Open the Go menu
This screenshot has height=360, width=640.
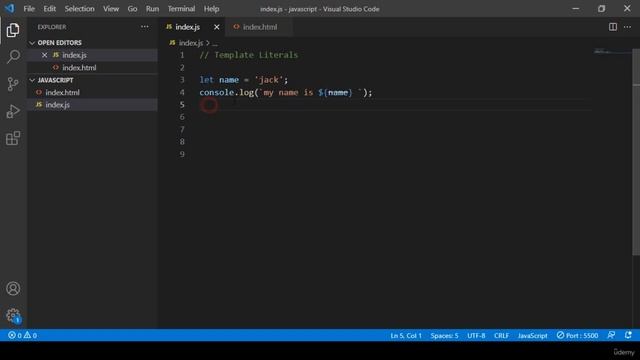(x=132, y=9)
